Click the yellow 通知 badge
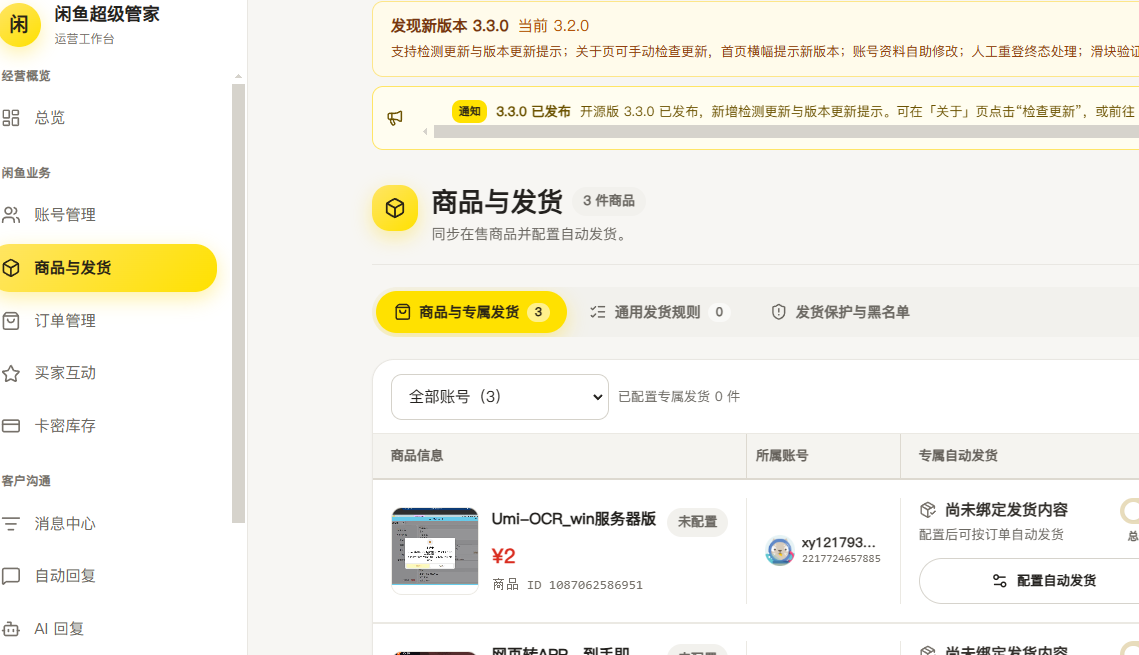 point(469,111)
